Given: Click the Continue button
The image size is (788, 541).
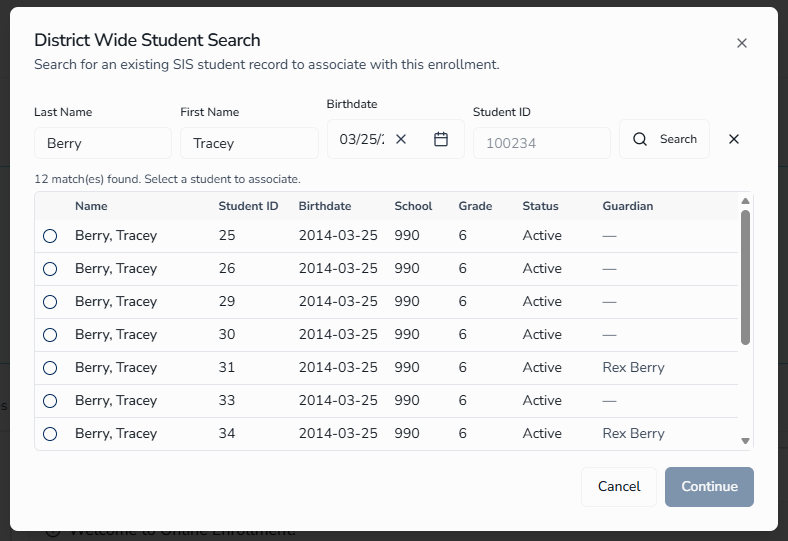Looking at the screenshot, I should coord(709,487).
